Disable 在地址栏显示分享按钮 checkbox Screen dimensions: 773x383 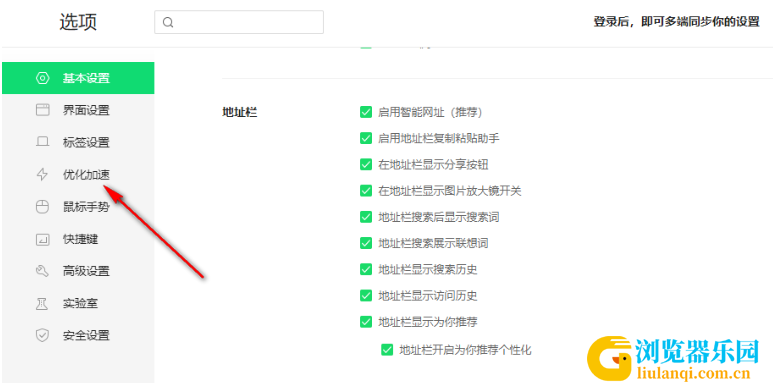point(366,164)
